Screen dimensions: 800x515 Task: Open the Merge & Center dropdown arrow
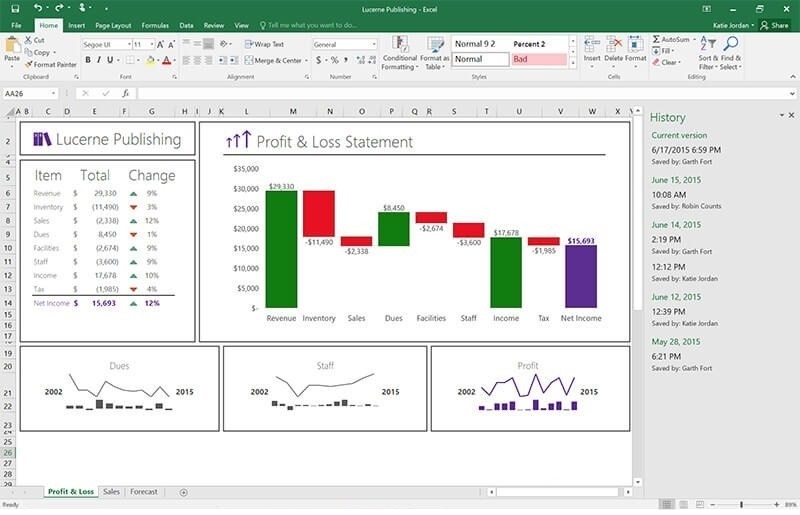(306, 60)
